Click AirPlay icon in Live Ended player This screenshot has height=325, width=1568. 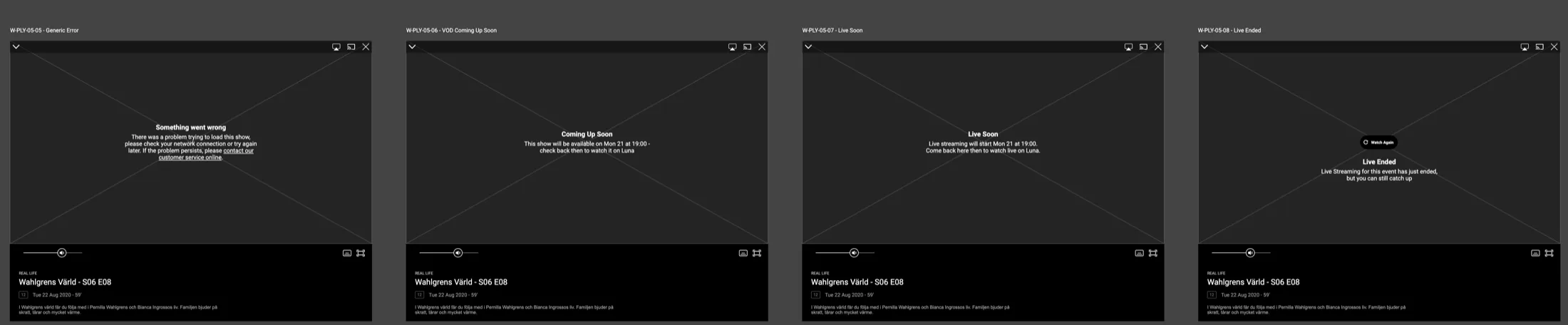(x=1525, y=47)
